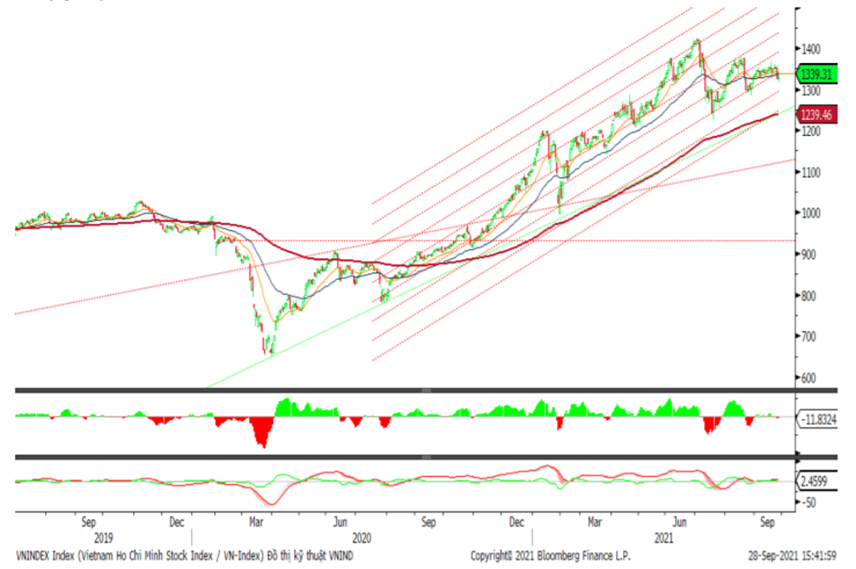
Task: Click the 600 price axis tick
Action: pyautogui.click(x=809, y=379)
